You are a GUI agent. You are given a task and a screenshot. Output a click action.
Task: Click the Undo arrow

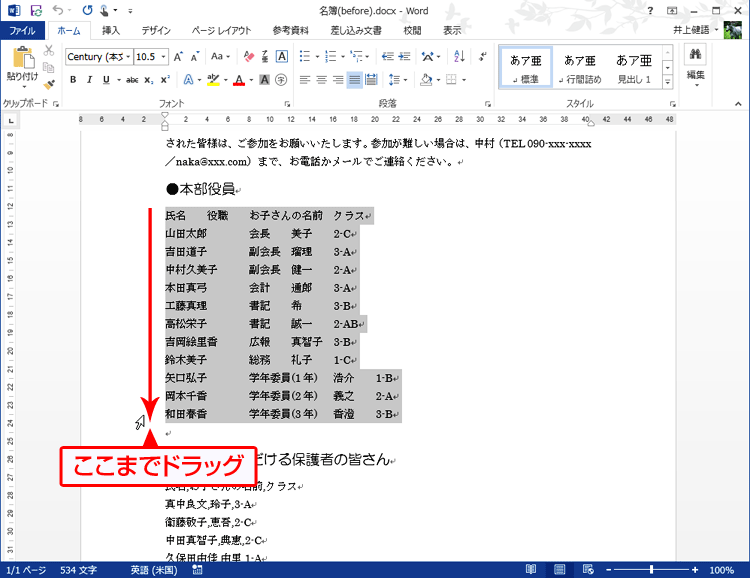[58, 10]
